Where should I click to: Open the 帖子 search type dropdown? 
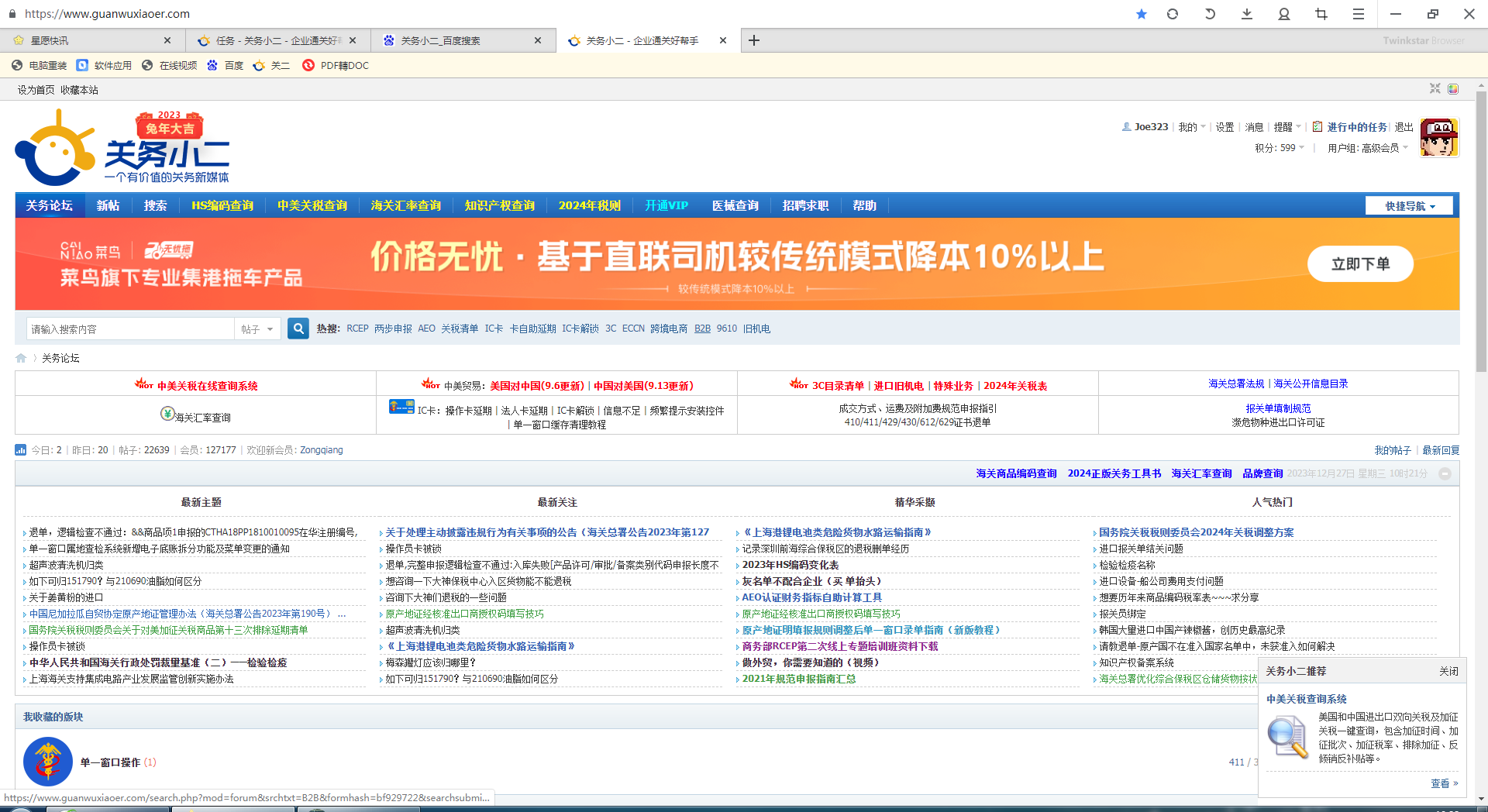click(257, 329)
